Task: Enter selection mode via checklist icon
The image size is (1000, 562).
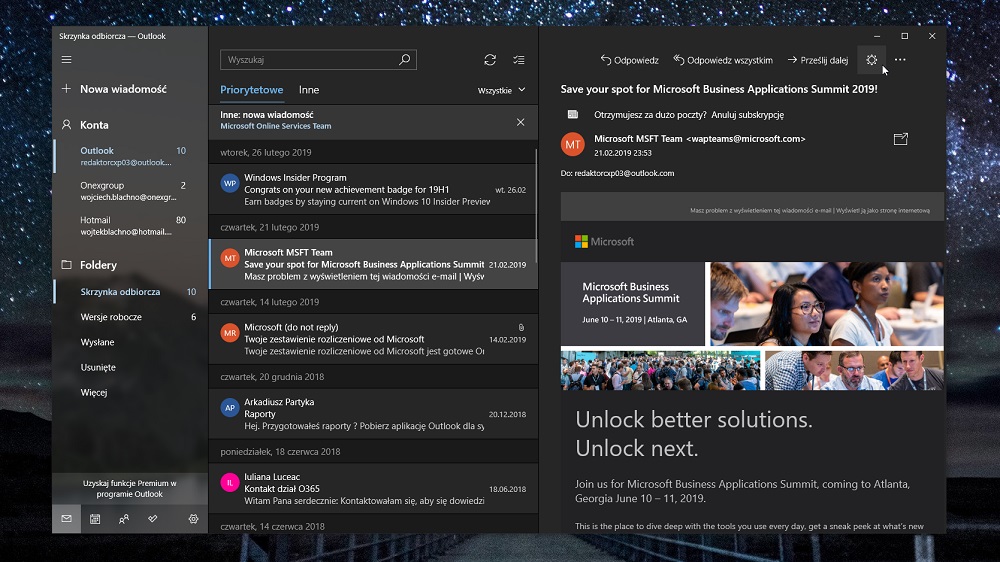Action: click(518, 59)
